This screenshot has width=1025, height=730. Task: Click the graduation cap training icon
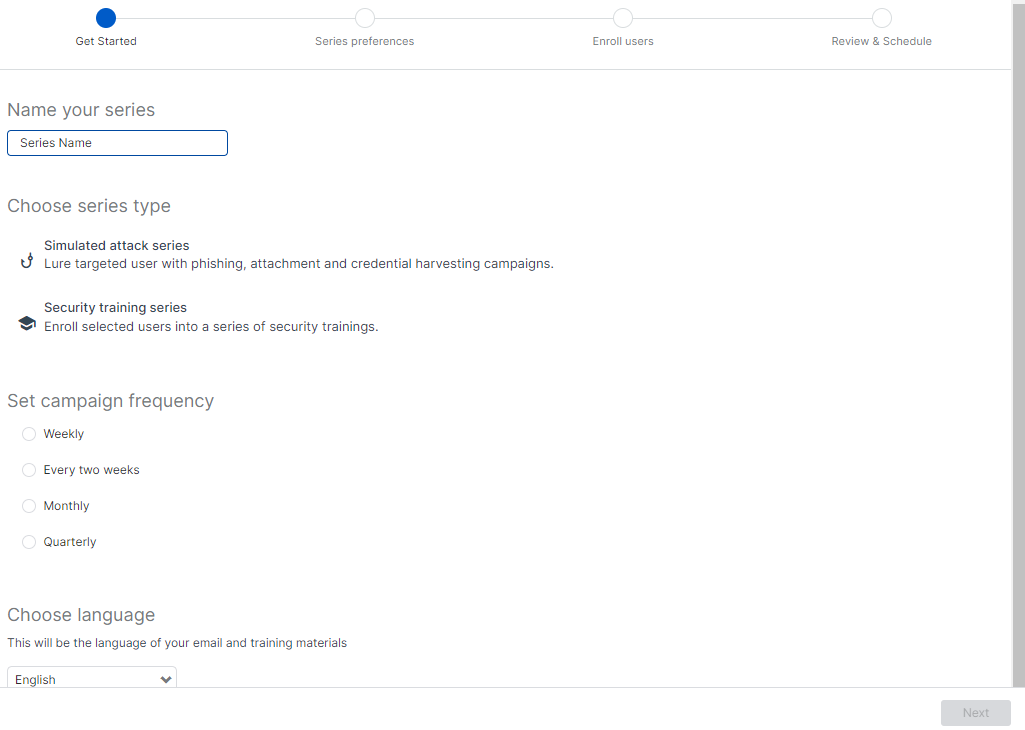[27, 323]
